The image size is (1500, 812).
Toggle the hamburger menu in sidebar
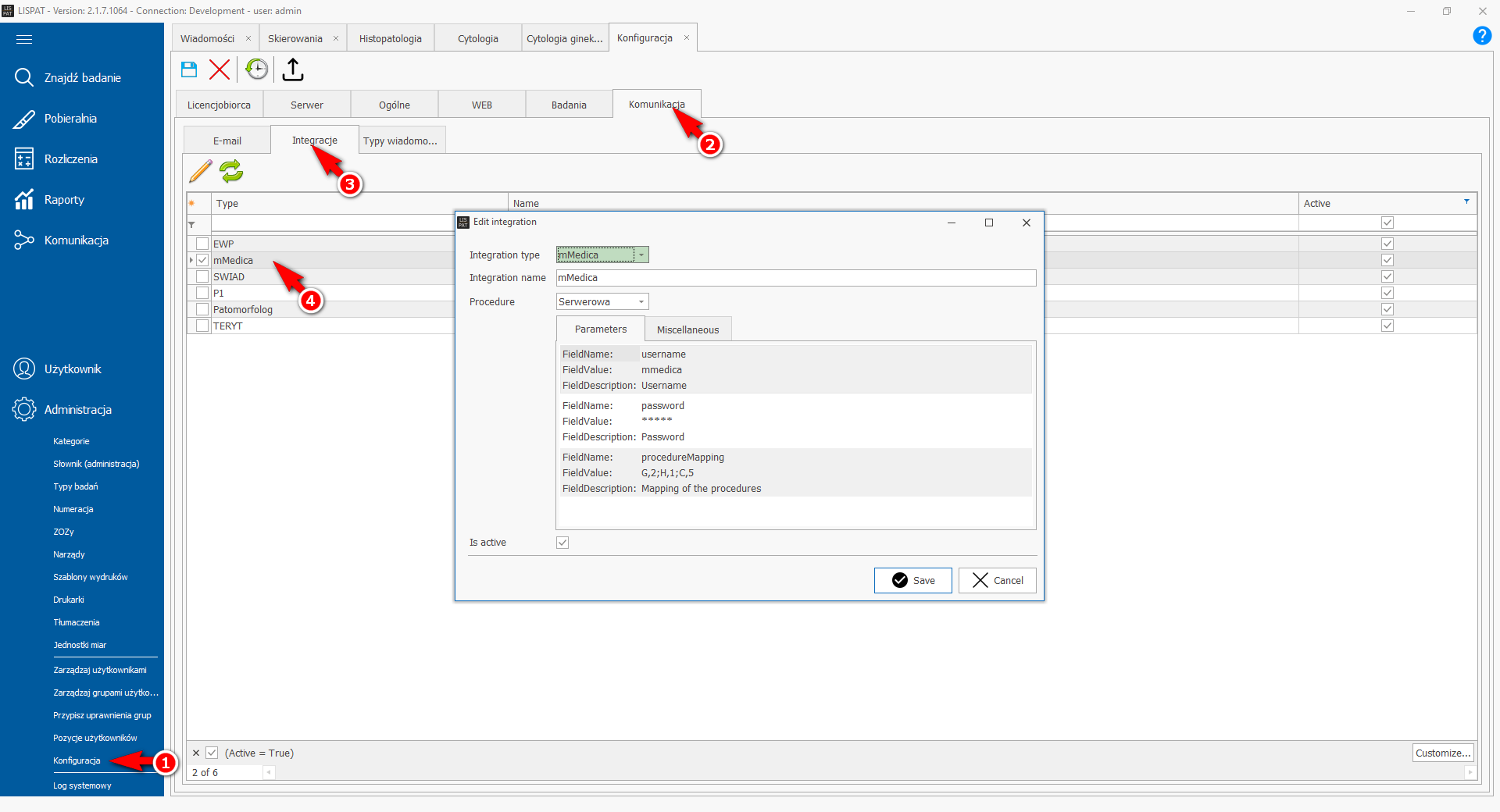(24, 39)
